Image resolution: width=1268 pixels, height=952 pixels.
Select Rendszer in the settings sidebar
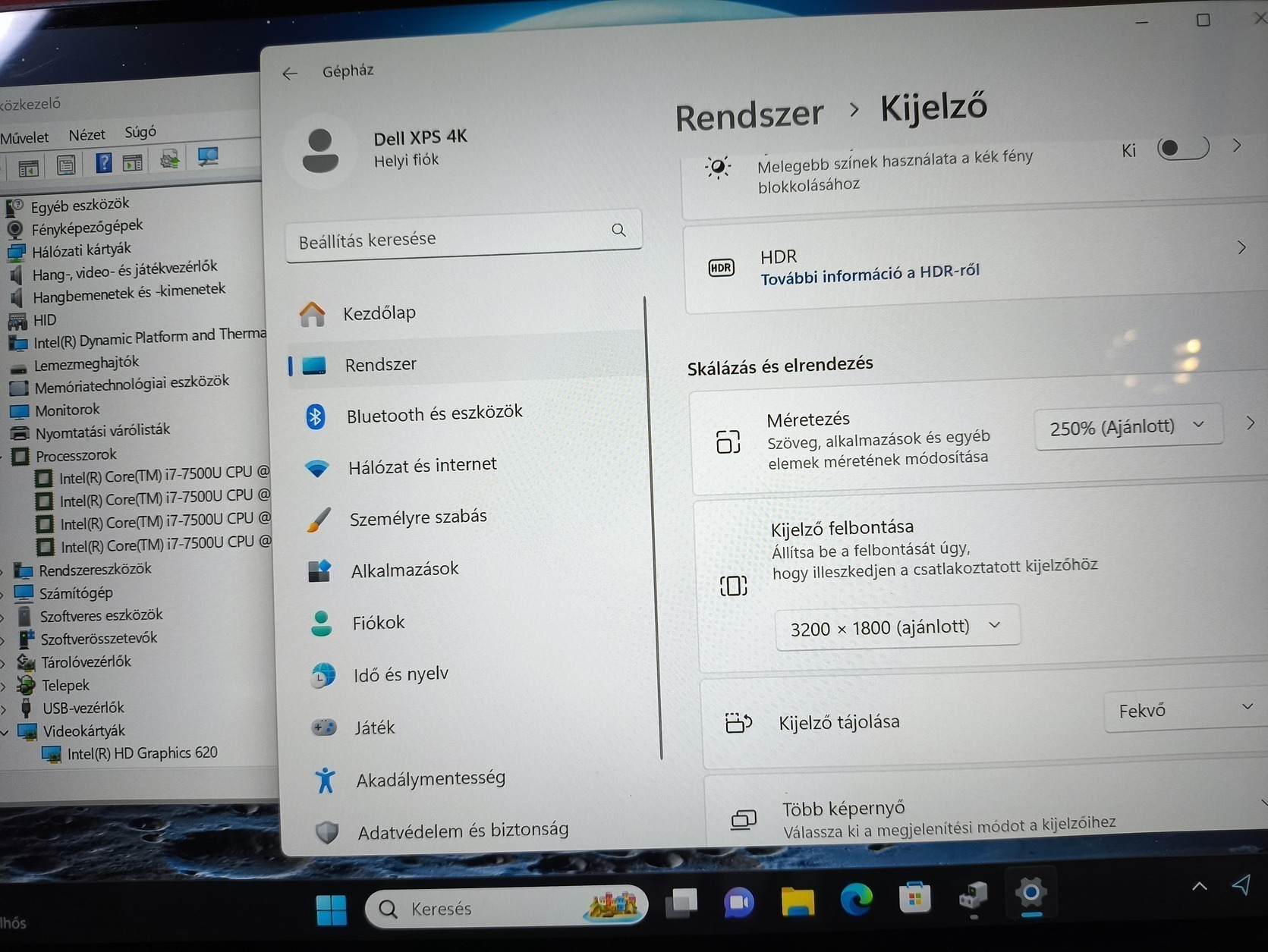(x=467, y=364)
